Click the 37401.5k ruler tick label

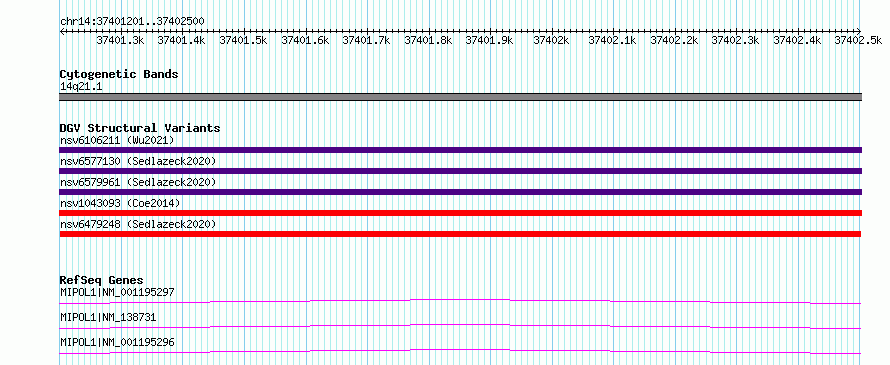[244, 40]
